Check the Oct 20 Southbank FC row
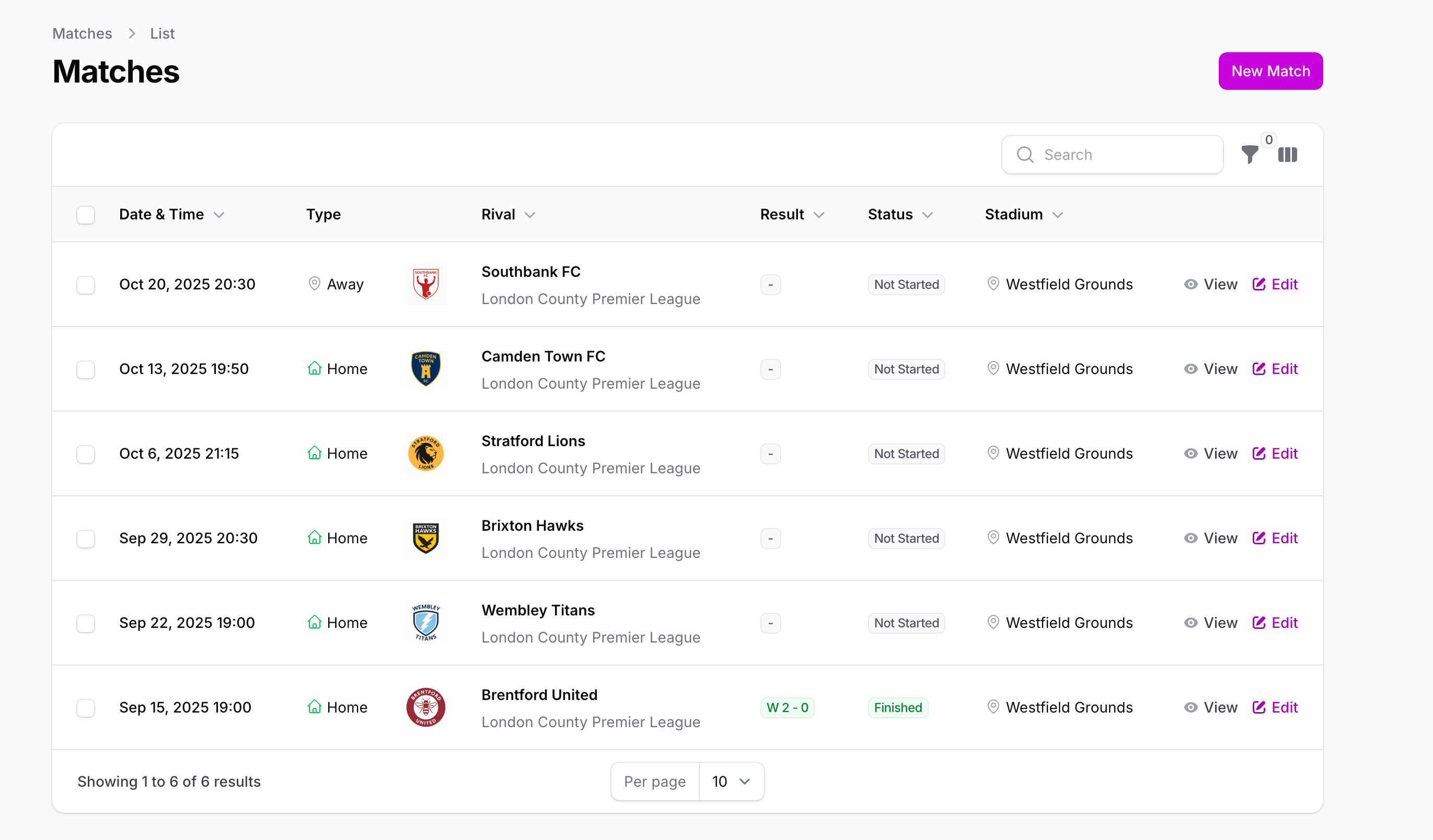This screenshot has width=1433, height=840. [x=86, y=285]
